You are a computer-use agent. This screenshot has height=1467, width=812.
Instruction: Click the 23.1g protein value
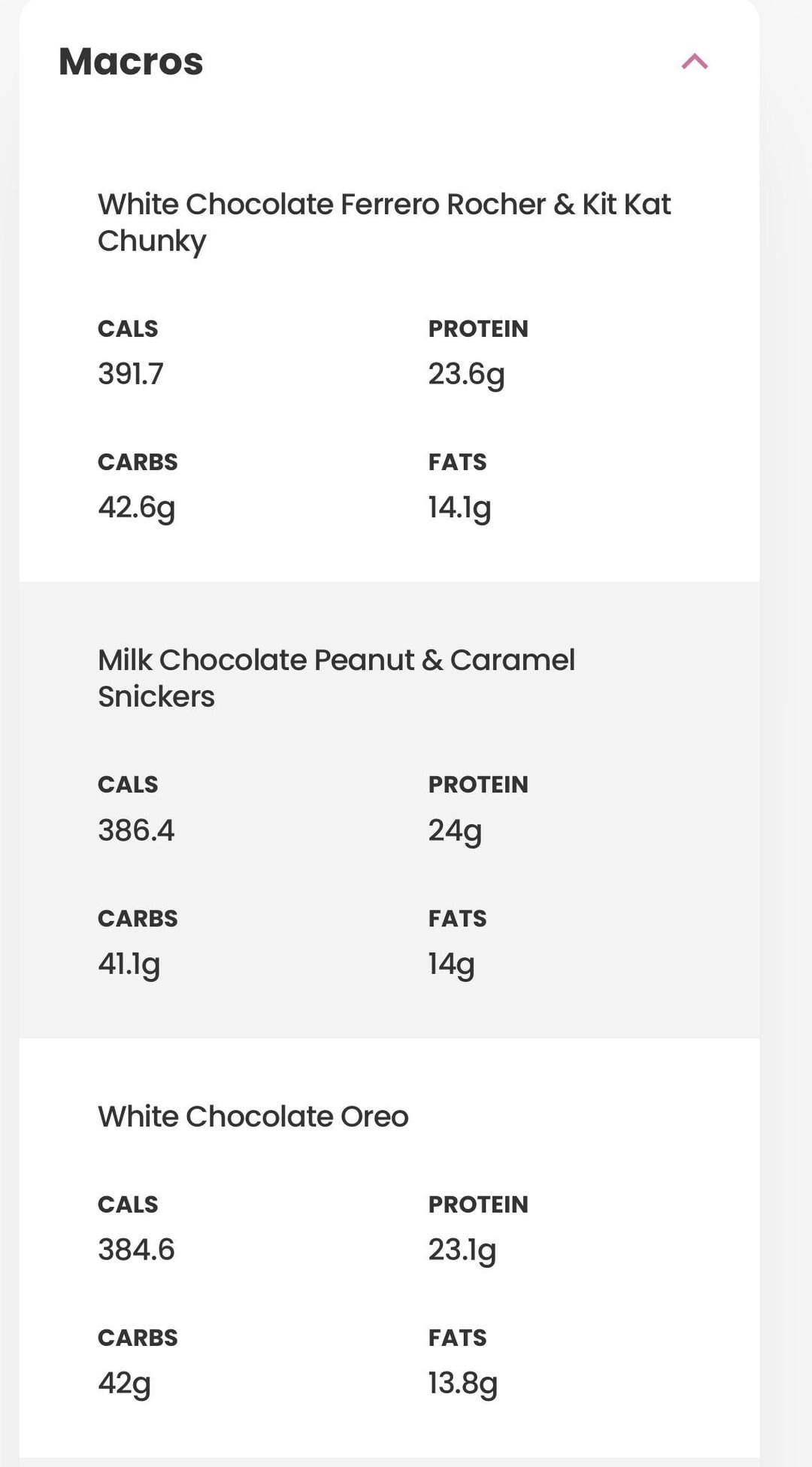[x=462, y=1250]
